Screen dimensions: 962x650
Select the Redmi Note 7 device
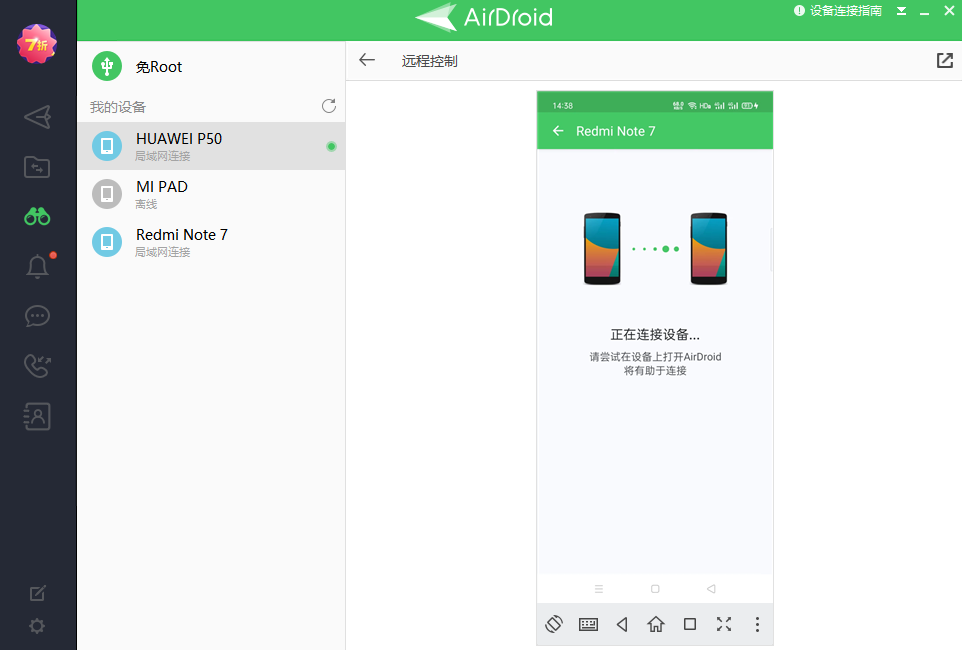(x=211, y=242)
